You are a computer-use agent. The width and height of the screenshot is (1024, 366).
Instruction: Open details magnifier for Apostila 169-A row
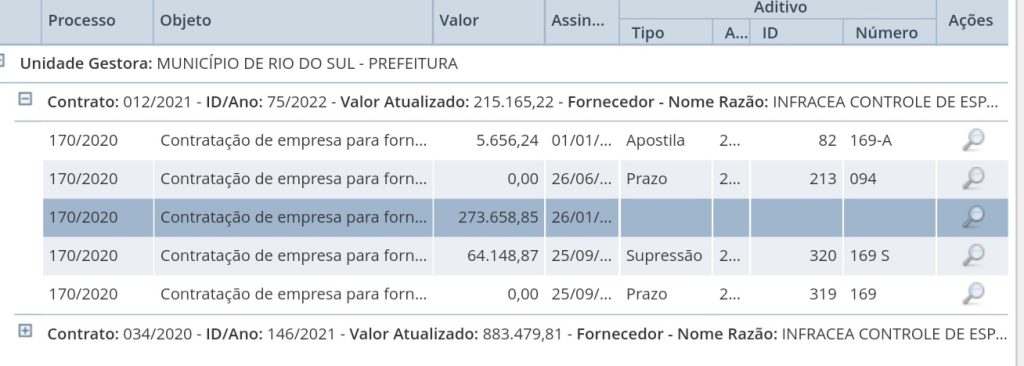pos(973,140)
